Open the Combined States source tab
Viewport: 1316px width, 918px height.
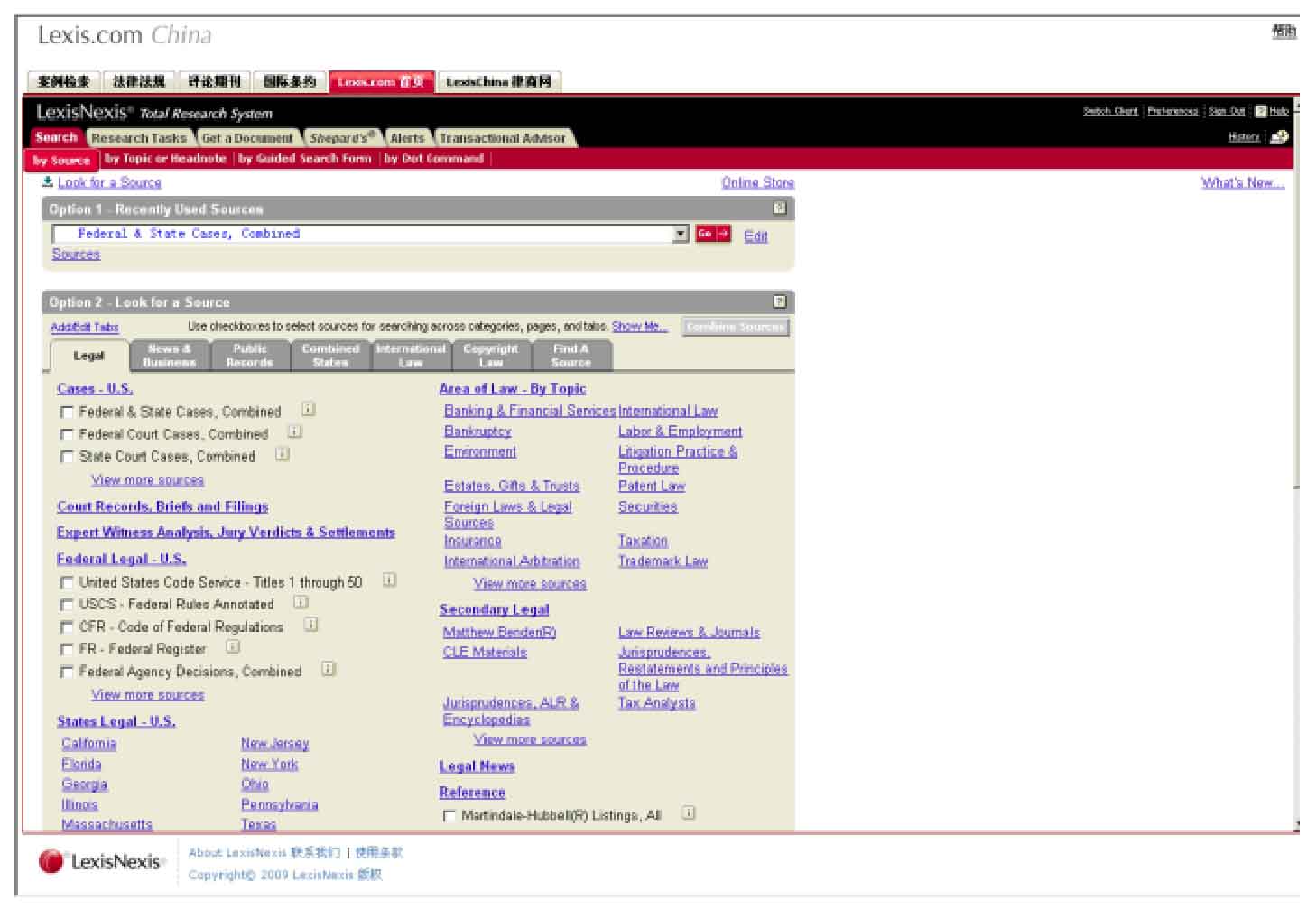(330, 356)
